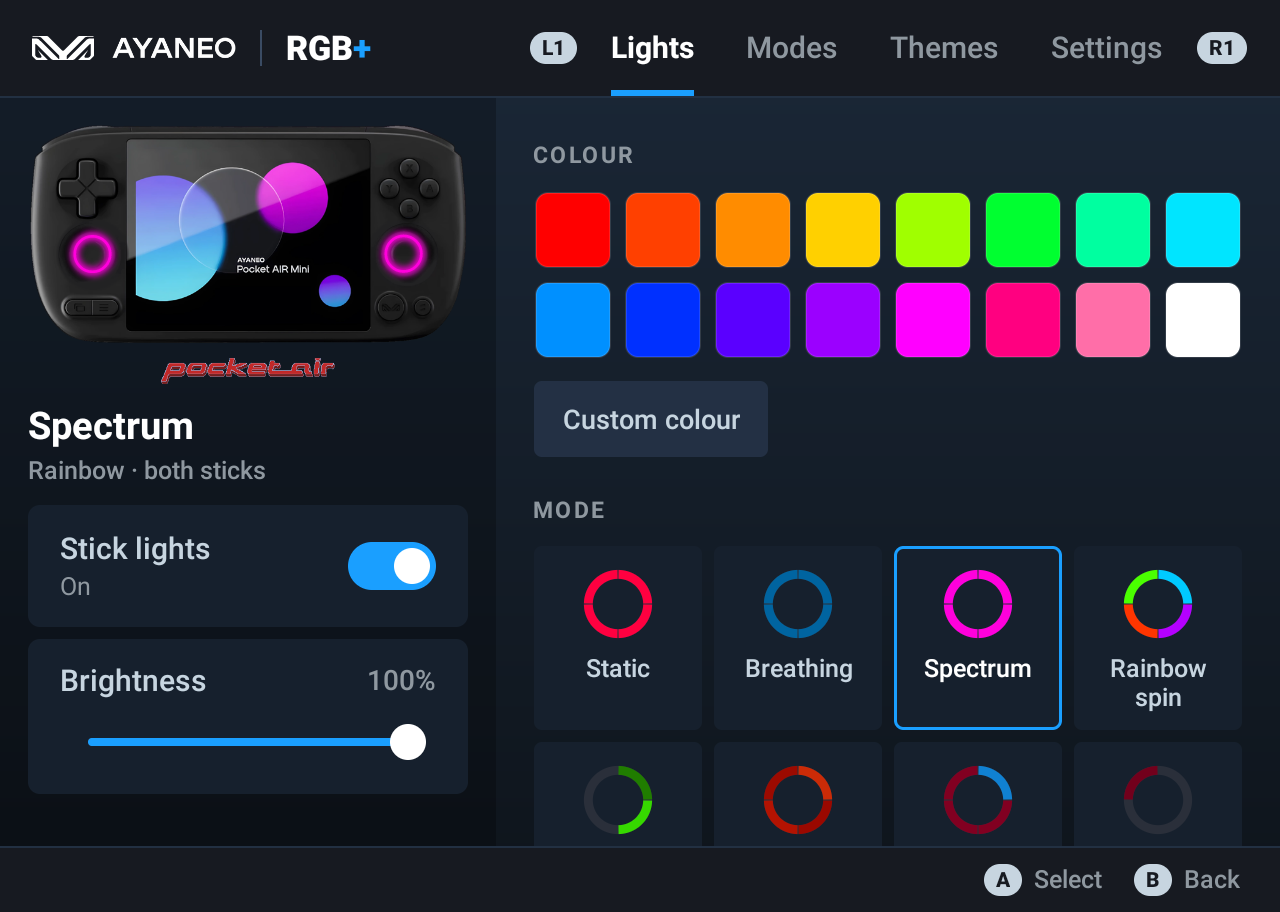
Task: Select the Rainbow spin mode
Action: pos(1158,638)
